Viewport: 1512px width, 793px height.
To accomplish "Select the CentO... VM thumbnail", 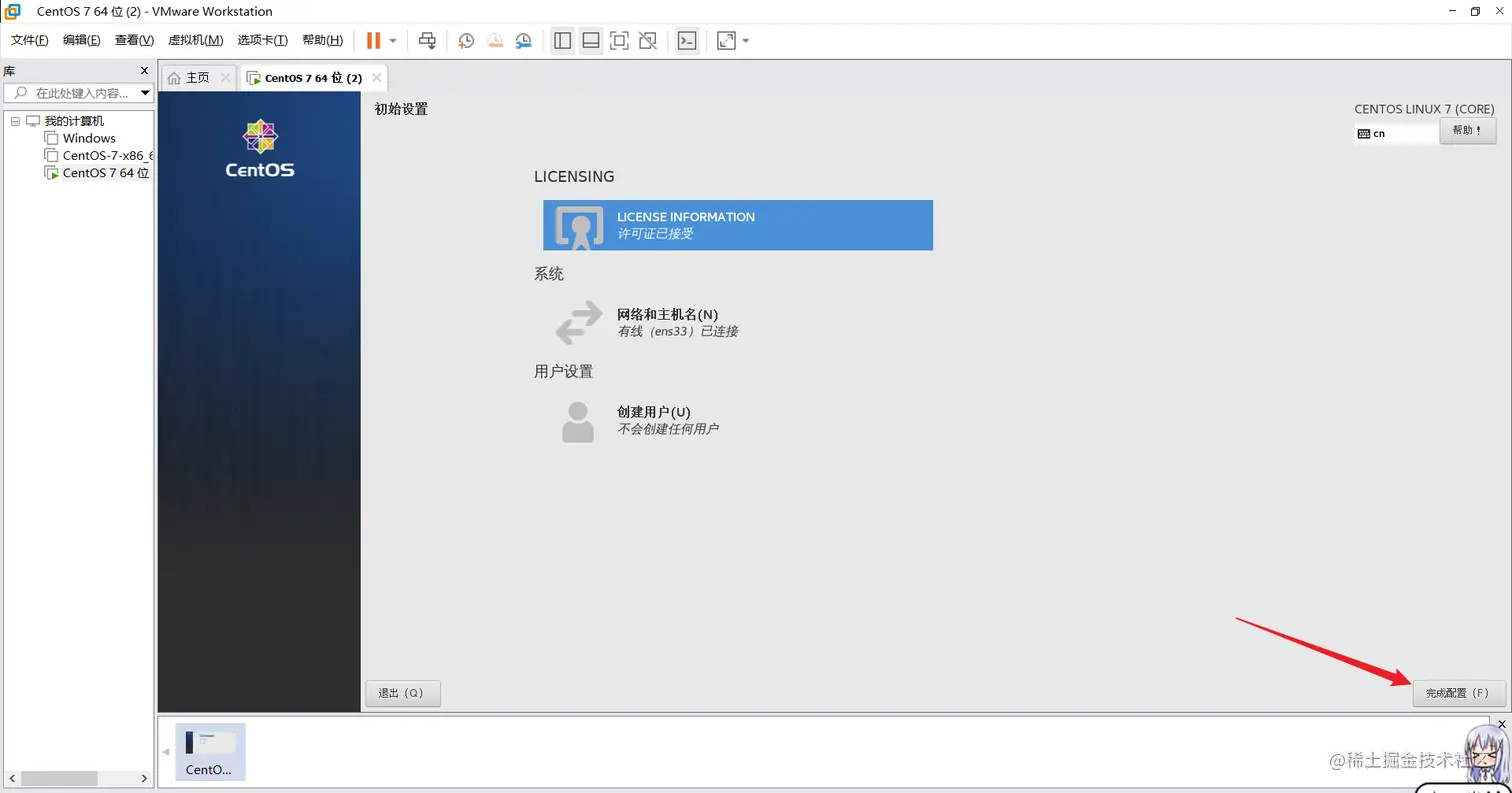I will tap(210, 751).
